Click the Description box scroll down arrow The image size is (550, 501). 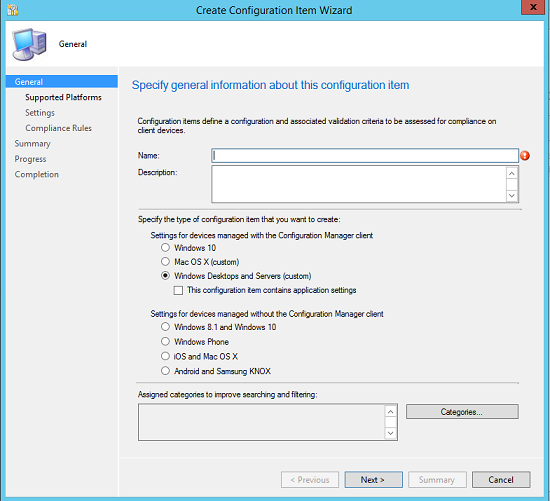tap(512, 195)
